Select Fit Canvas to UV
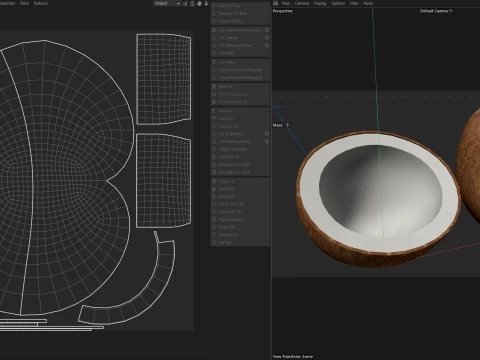This screenshot has height=360, width=480. pyautogui.click(x=240, y=102)
